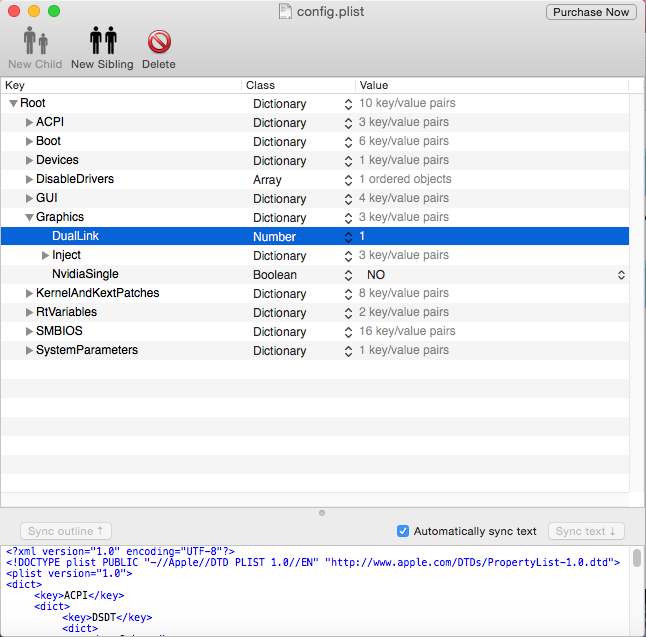
Task: Expand KernelAndKextPatches disclosure triangle
Action: pyautogui.click(x=29, y=293)
